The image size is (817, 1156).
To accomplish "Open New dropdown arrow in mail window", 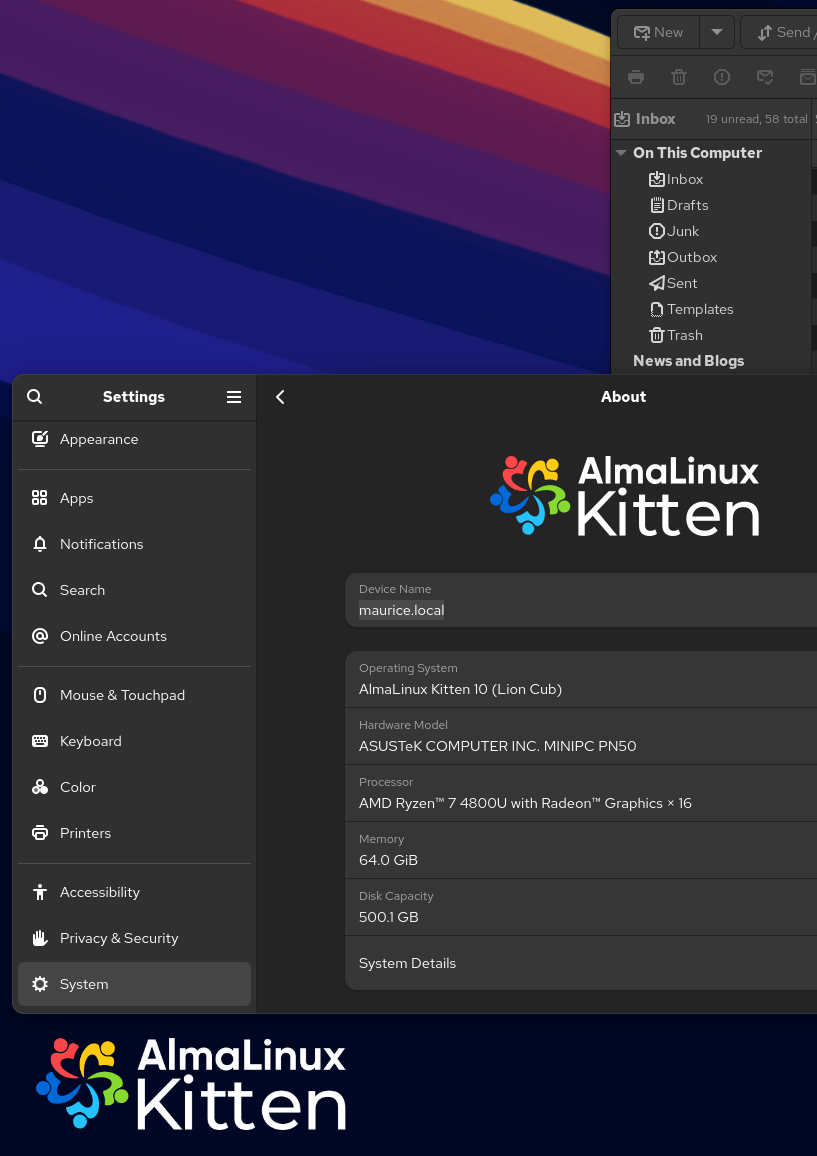I will [x=717, y=32].
